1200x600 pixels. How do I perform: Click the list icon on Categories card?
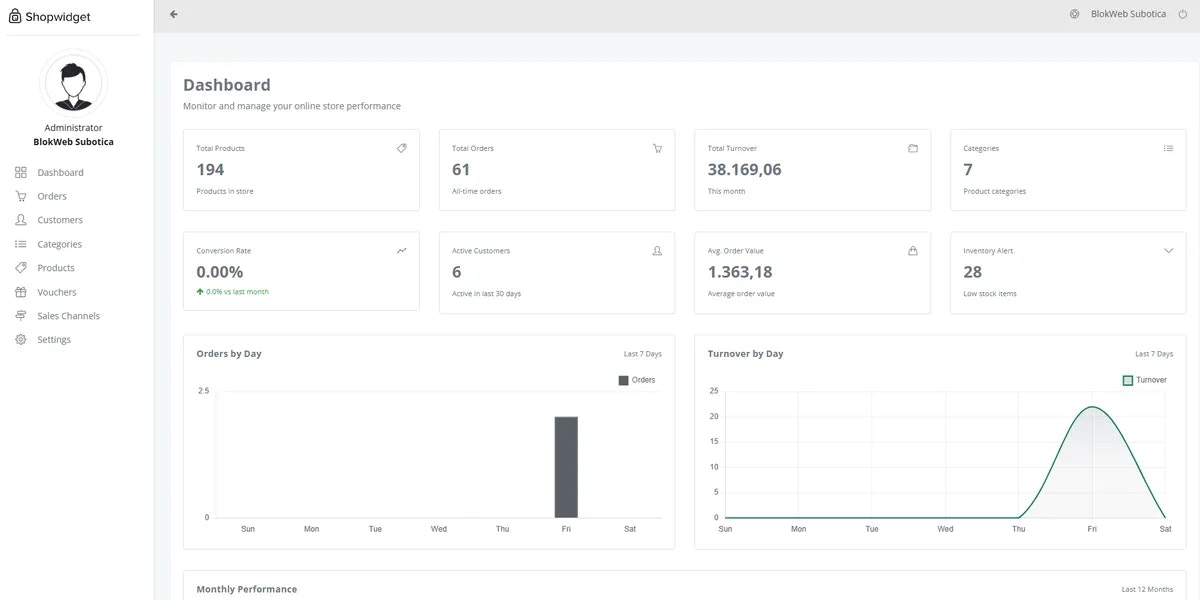1168,148
